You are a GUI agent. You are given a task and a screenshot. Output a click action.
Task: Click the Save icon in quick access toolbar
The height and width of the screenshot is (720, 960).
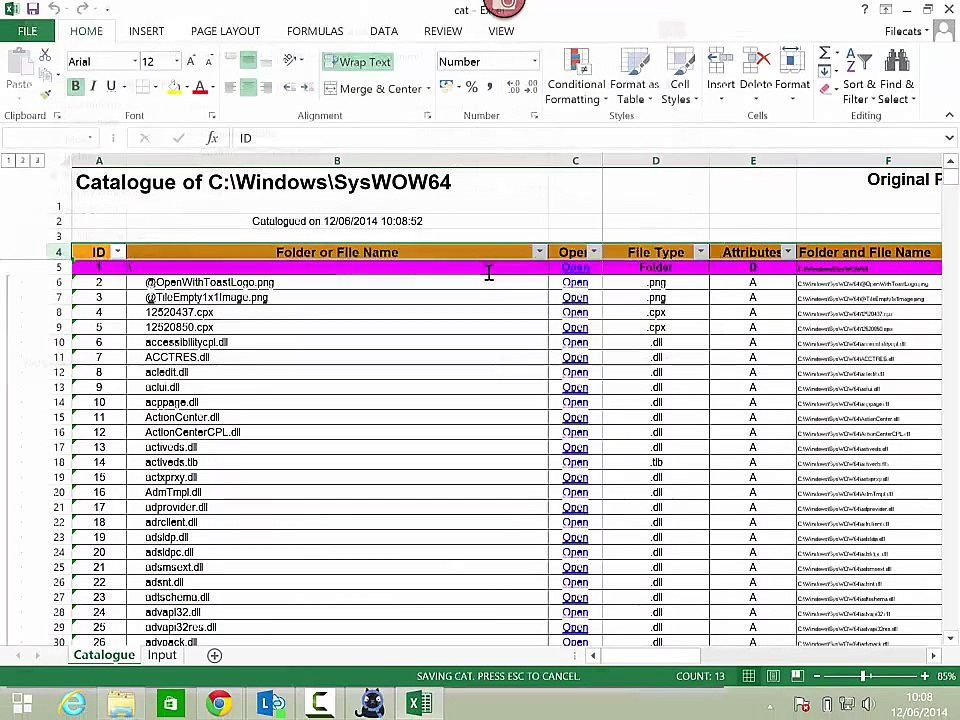click(x=32, y=9)
